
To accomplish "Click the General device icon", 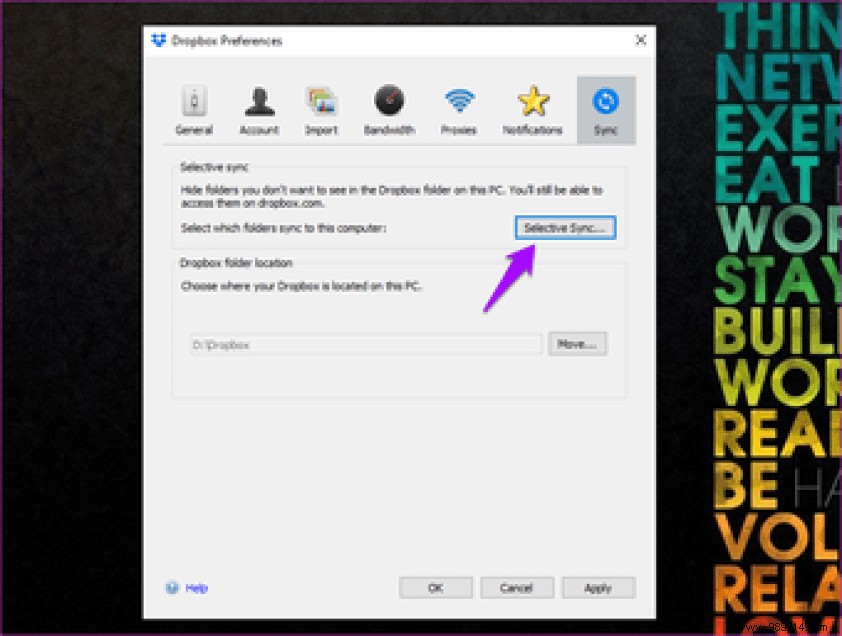I will 193,98.
